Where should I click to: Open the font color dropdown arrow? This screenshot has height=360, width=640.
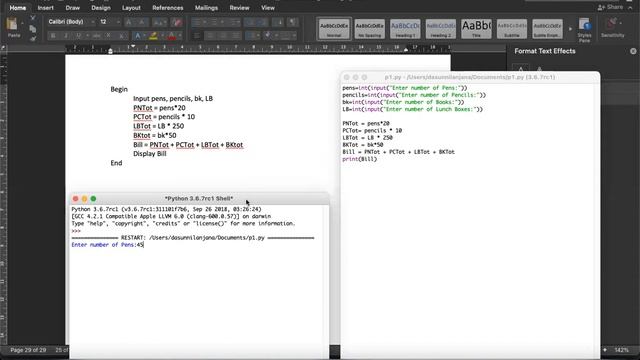180,36
